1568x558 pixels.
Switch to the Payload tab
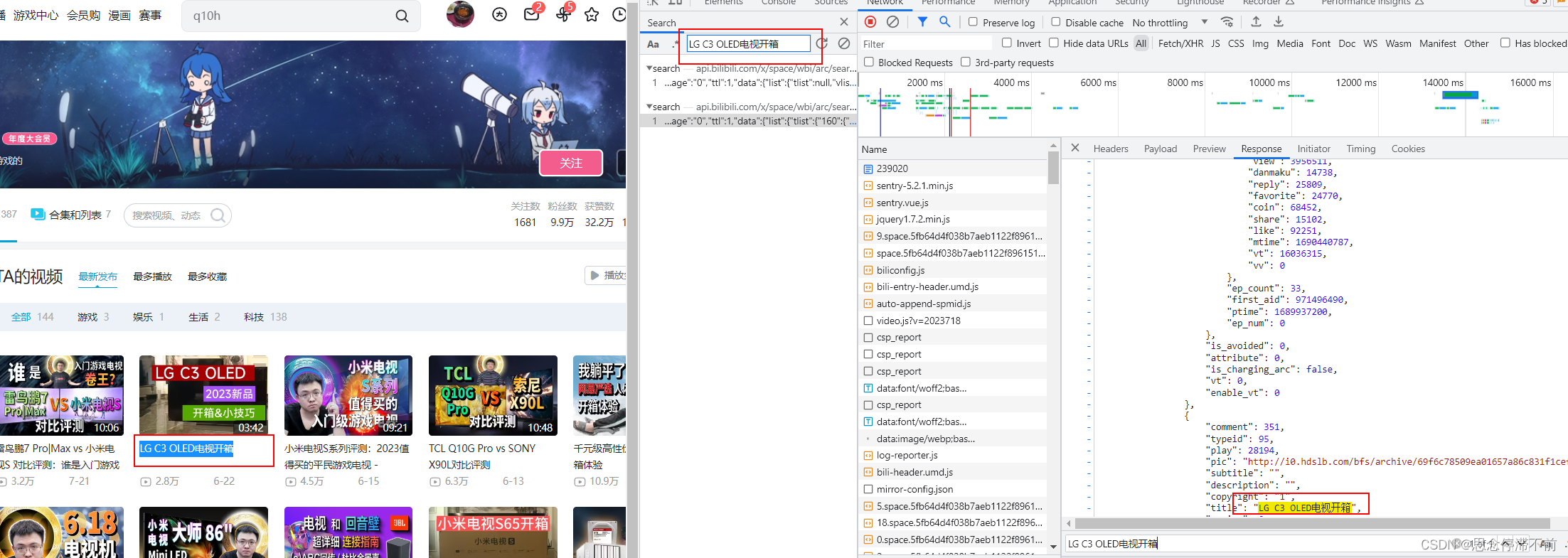tap(1161, 149)
